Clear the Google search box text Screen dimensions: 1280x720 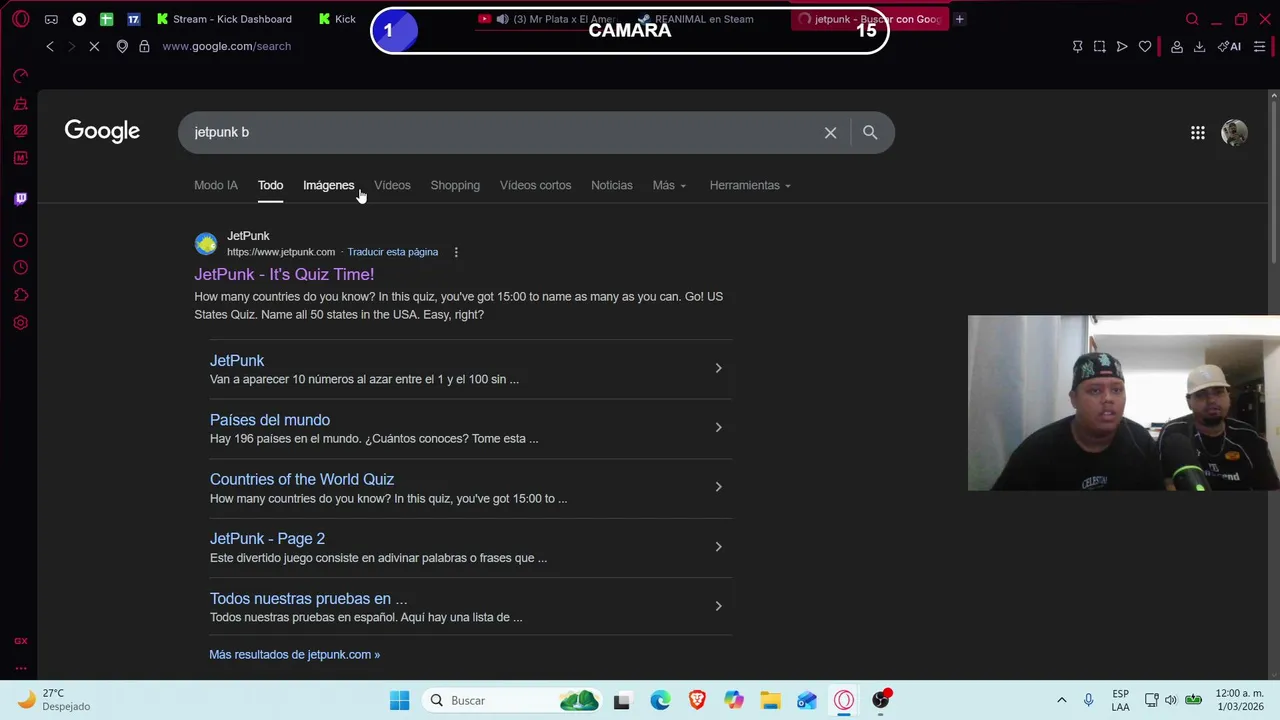[x=830, y=132]
